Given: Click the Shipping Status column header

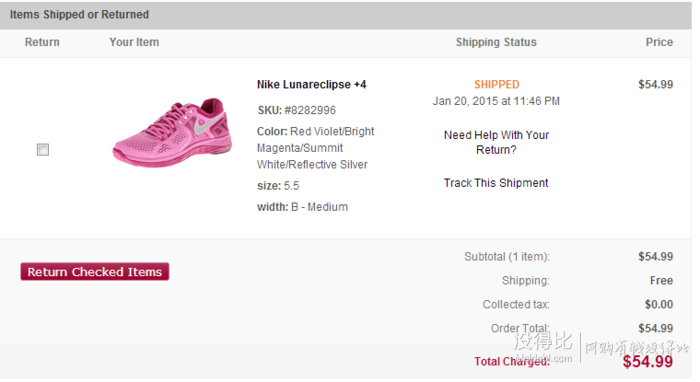Looking at the screenshot, I should 496,42.
